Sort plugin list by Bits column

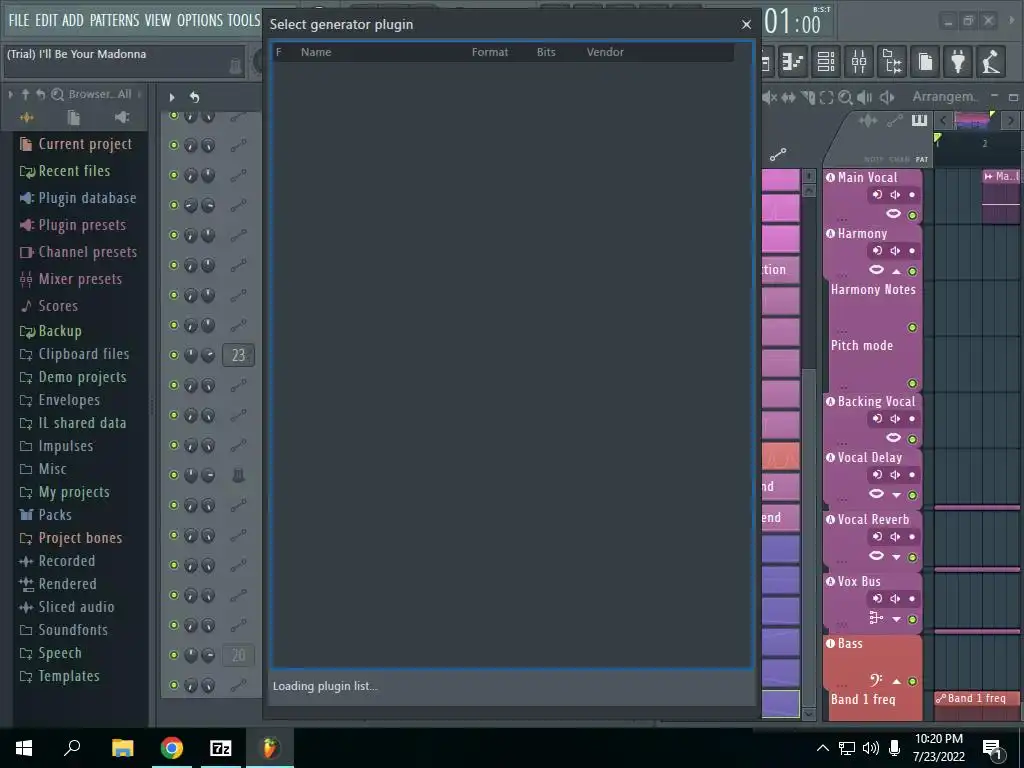tap(546, 52)
